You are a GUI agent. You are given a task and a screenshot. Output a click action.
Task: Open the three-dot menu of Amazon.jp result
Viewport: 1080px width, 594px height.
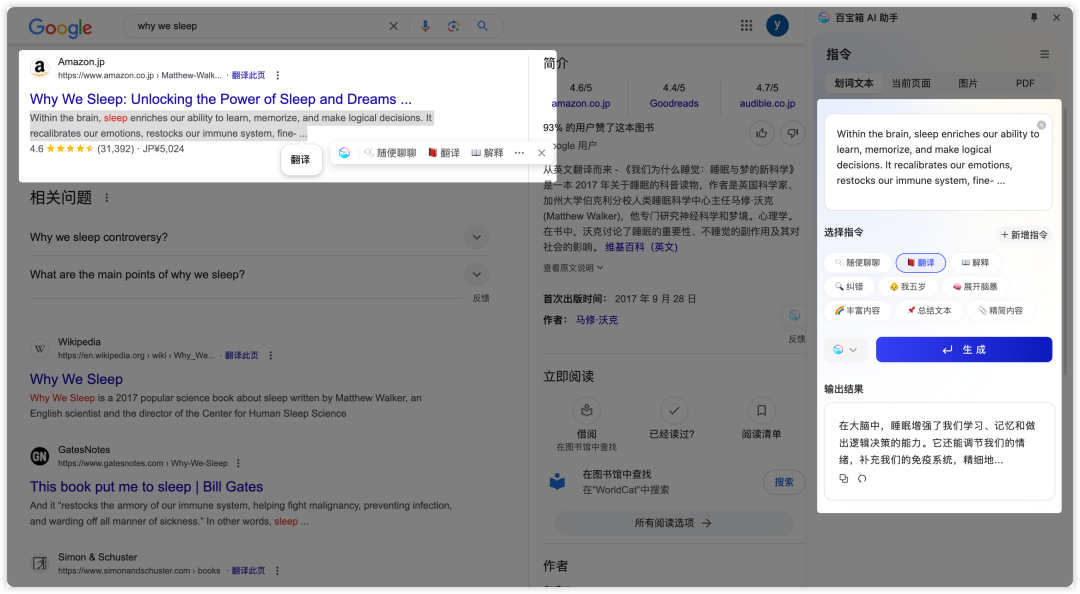coord(278,75)
